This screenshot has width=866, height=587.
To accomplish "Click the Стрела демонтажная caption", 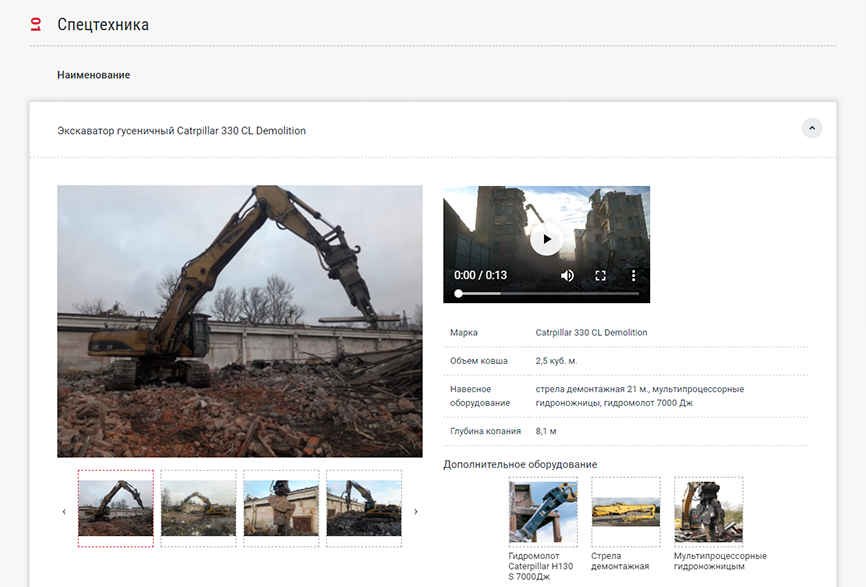I will click(620, 561).
